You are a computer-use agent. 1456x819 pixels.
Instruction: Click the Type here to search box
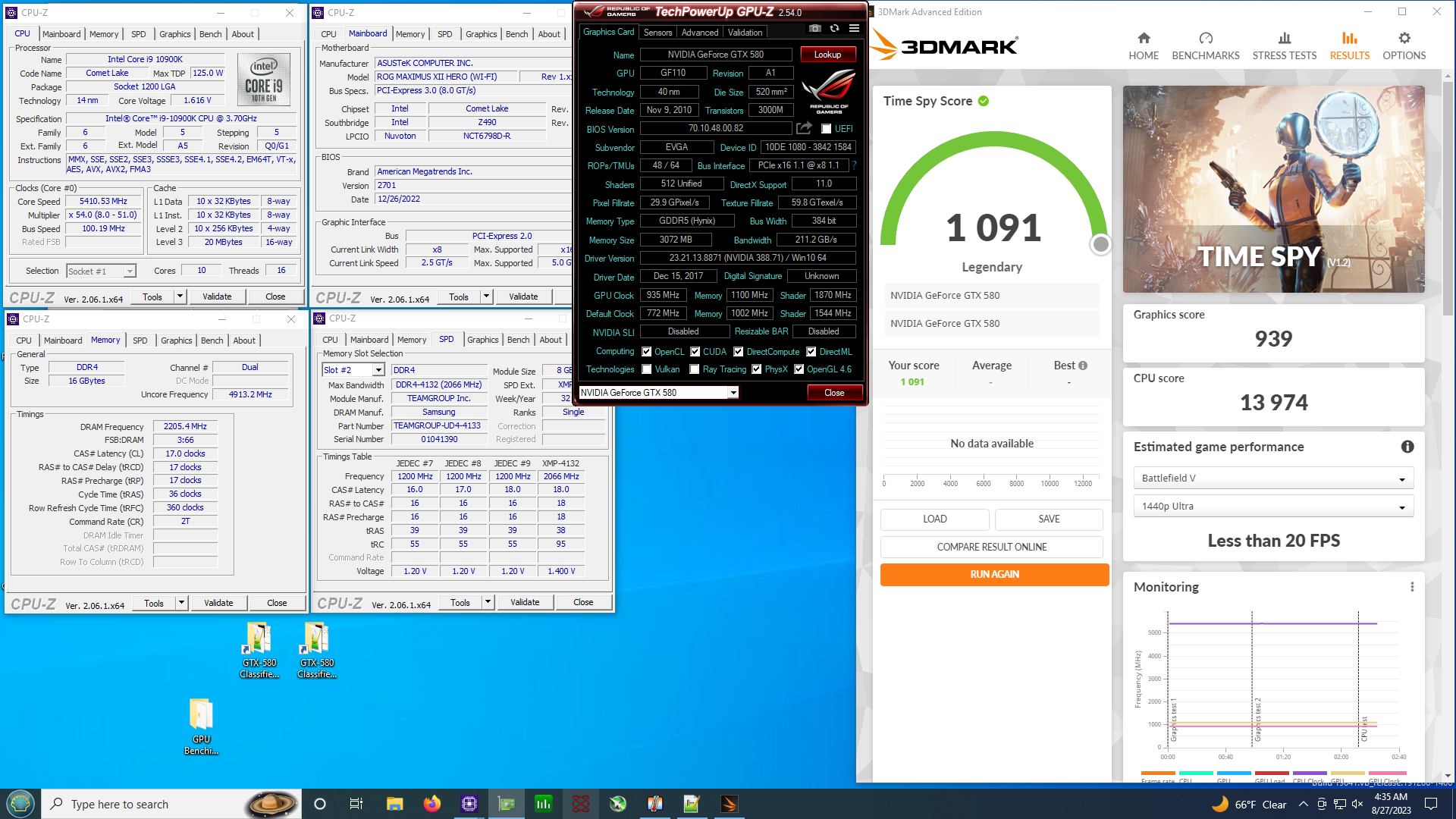171,804
